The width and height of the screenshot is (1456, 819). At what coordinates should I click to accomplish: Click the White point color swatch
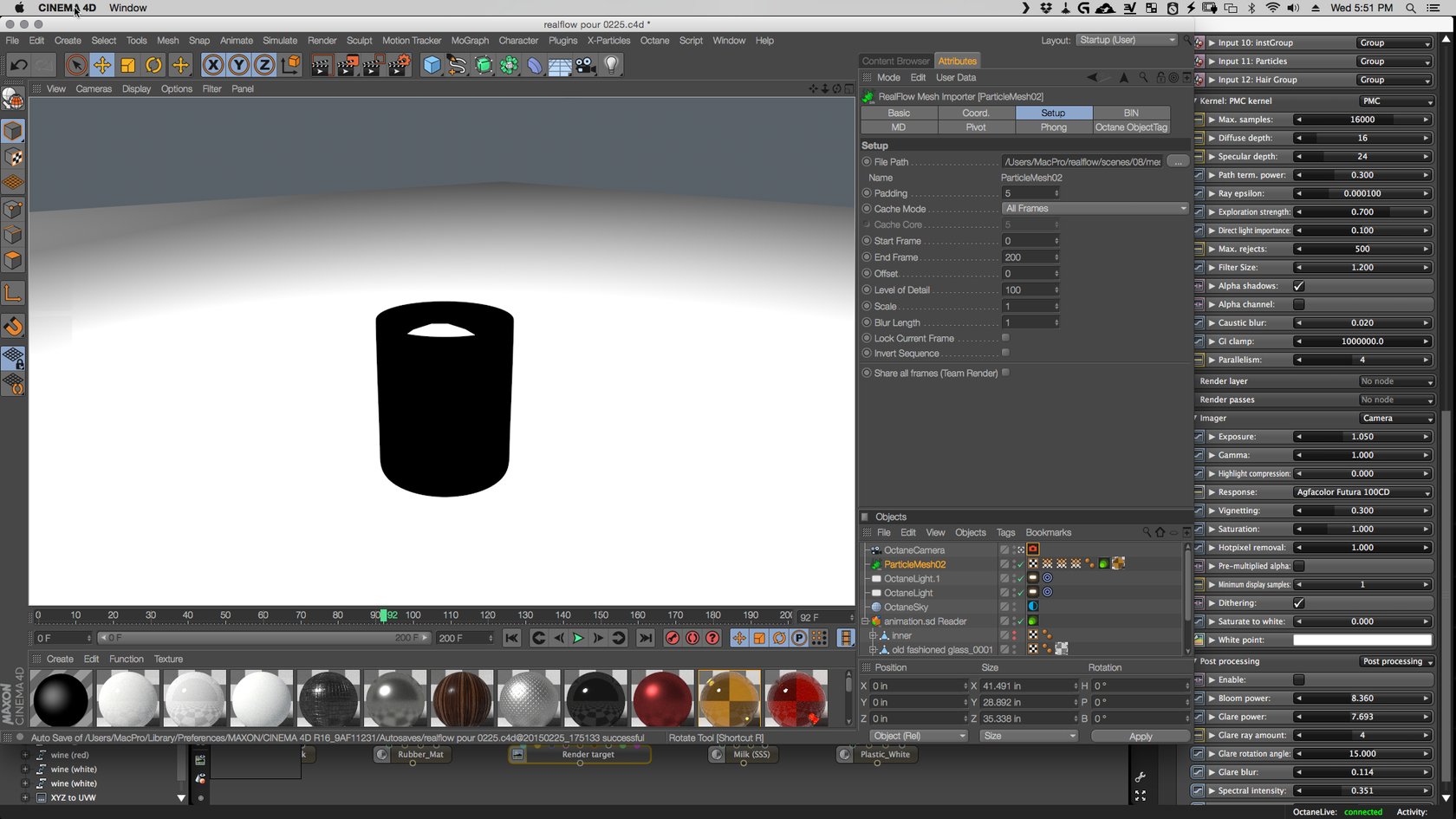coord(1362,640)
